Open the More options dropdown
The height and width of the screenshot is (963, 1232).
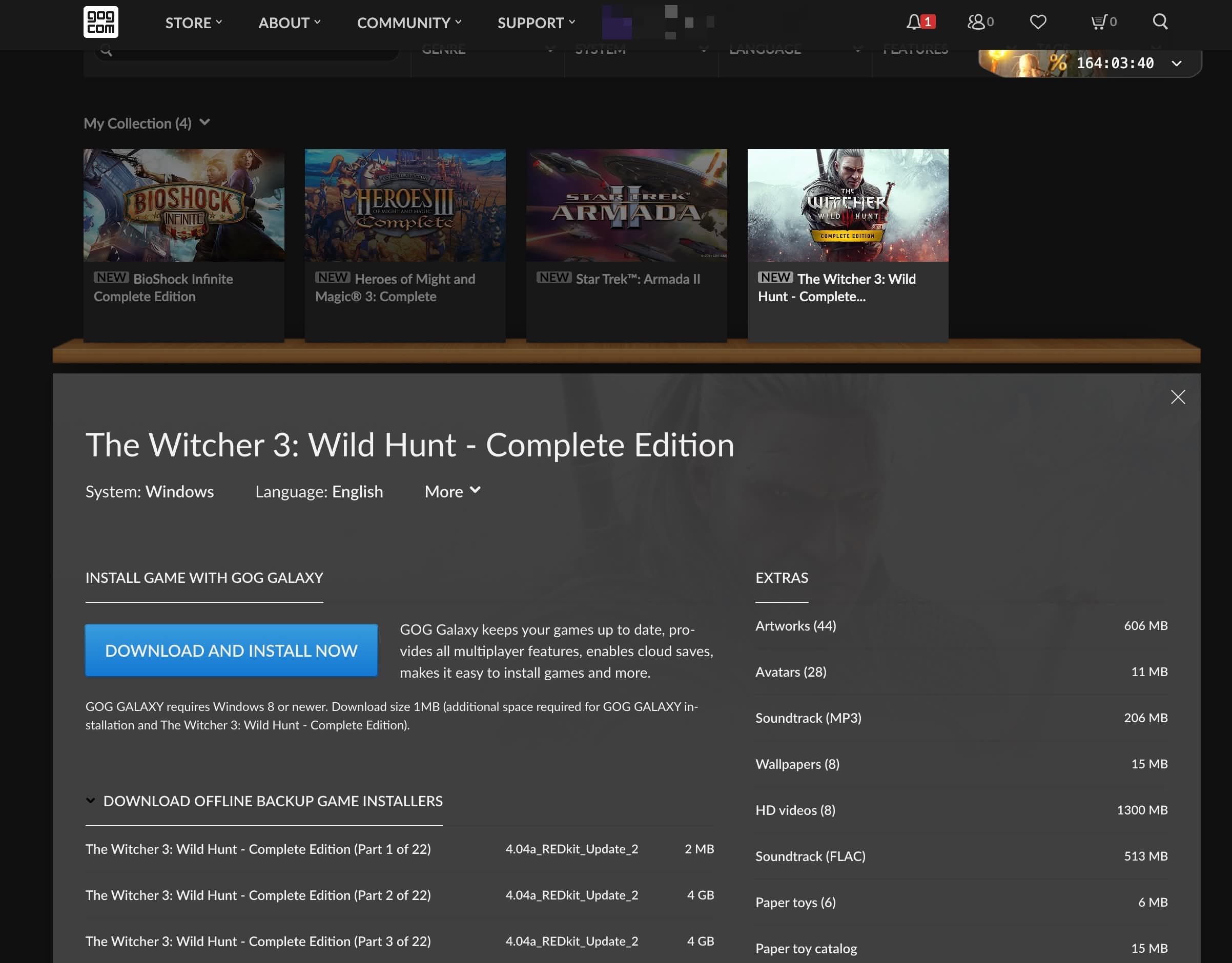[452, 491]
